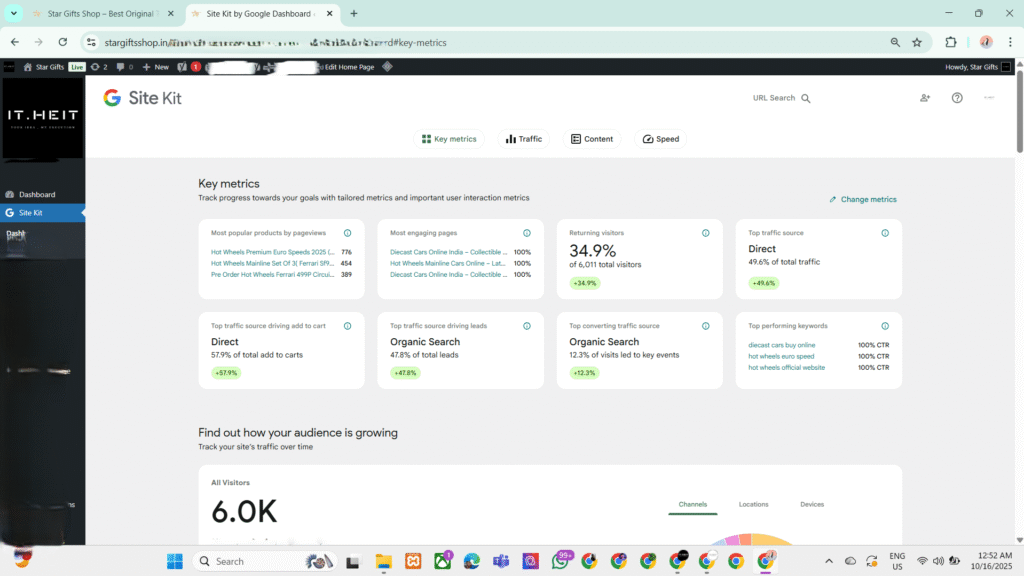Open the tab search dropdown arrow
This screenshot has width=1024, height=576.
tap(14, 14)
